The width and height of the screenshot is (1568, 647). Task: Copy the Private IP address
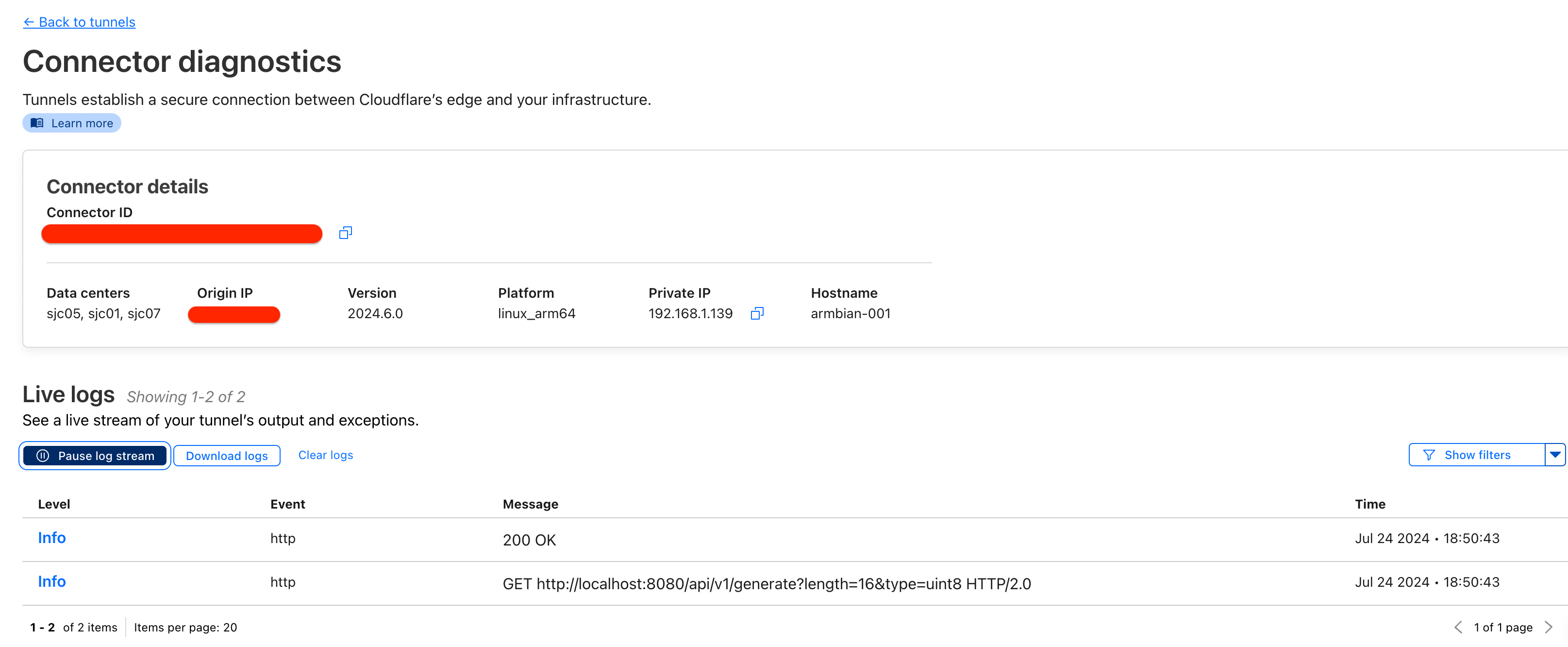coord(757,313)
